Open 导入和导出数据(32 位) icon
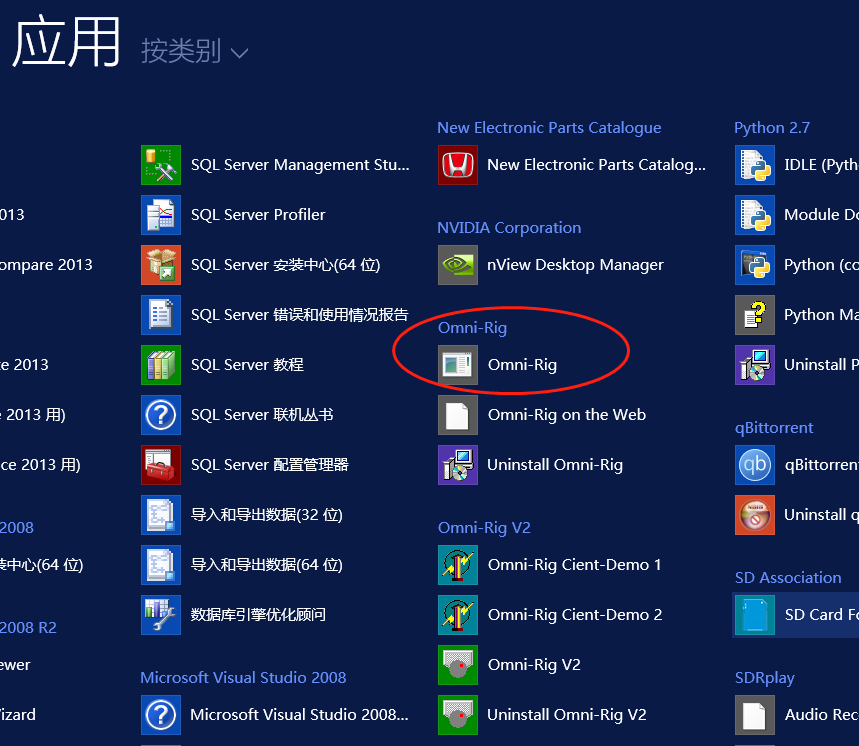 pyautogui.click(x=161, y=515)
